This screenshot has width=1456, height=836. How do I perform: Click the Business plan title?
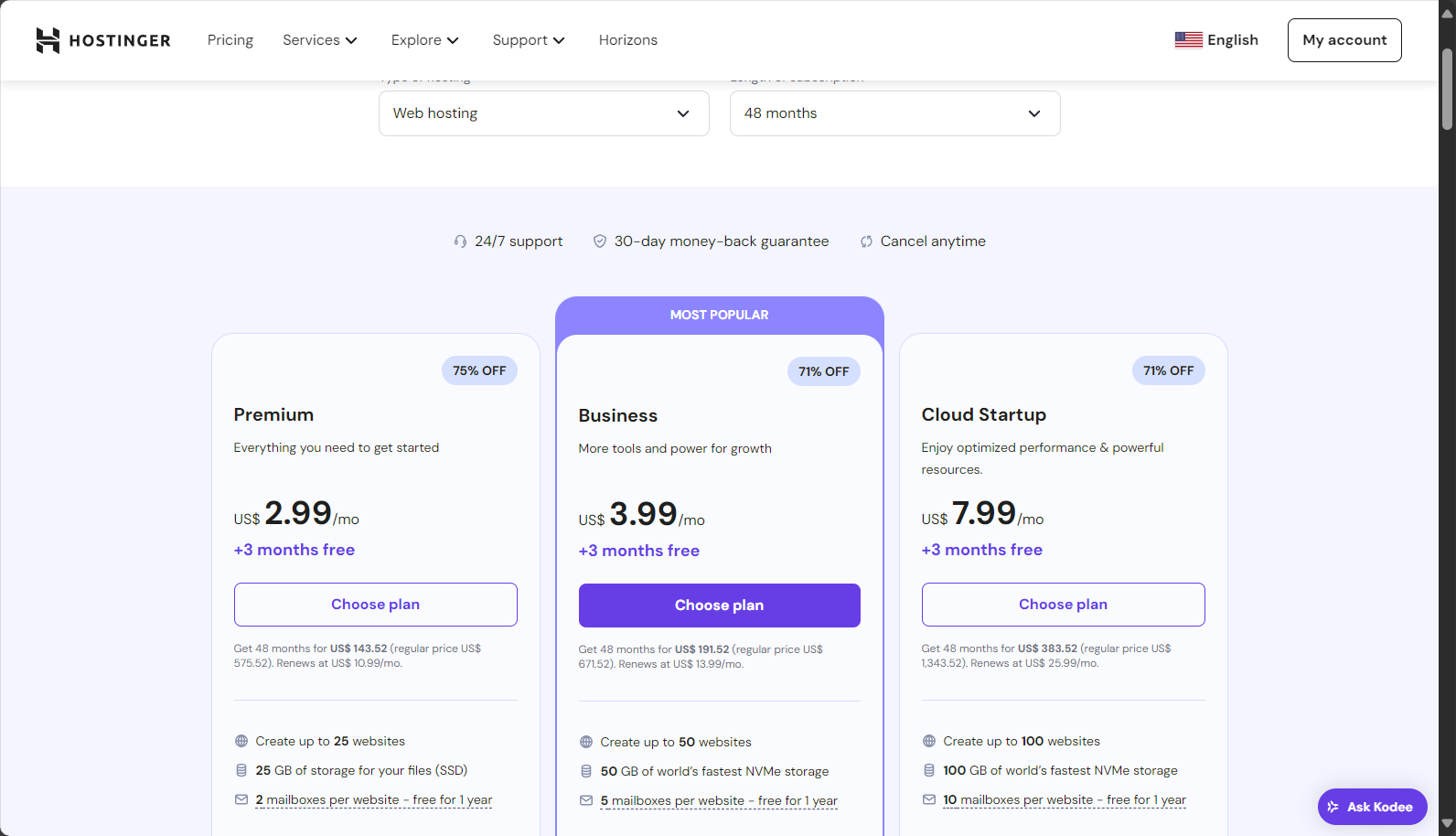click(618, 415)
